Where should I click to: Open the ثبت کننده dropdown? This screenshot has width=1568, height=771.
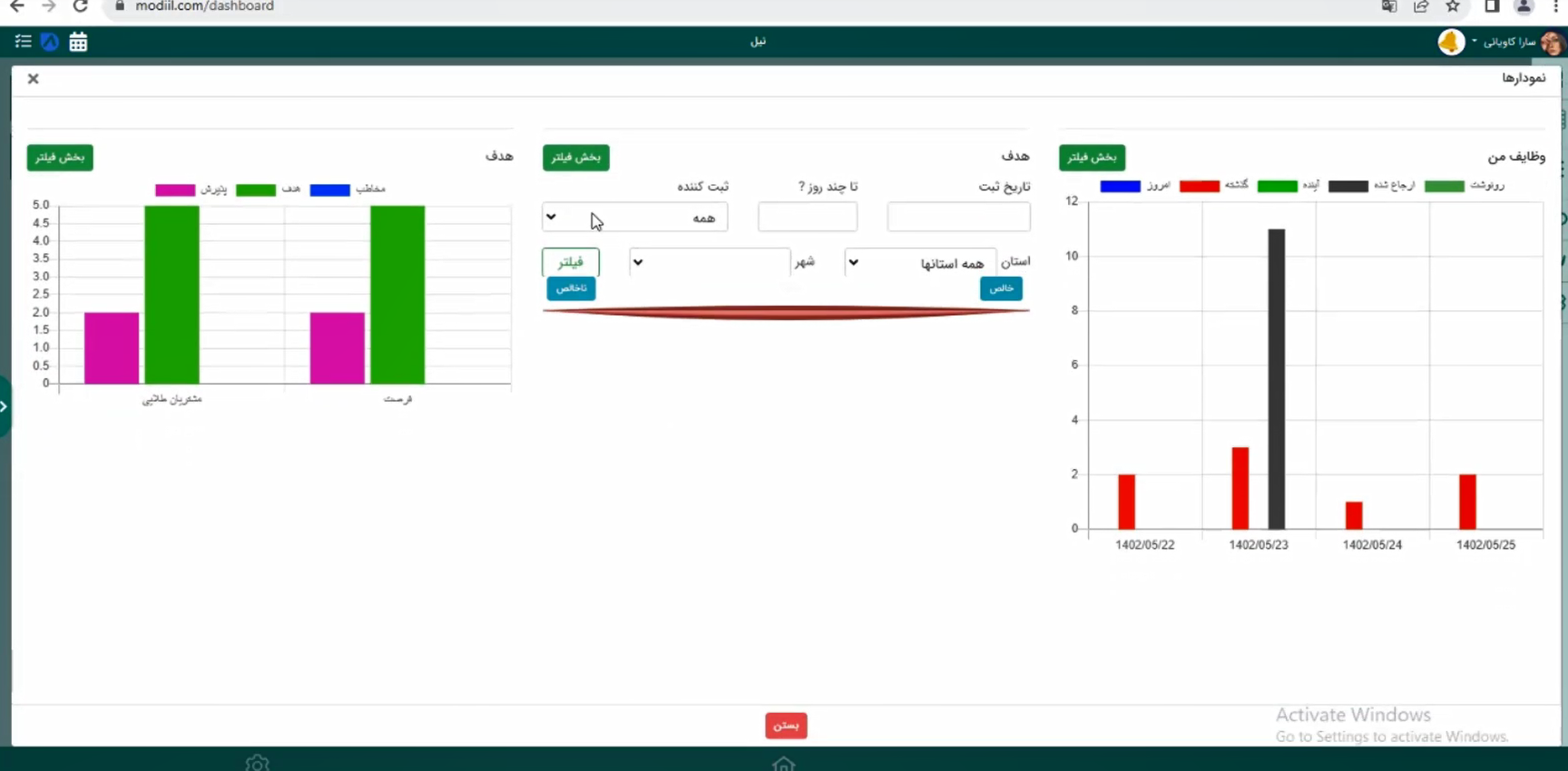coord(634,218)
